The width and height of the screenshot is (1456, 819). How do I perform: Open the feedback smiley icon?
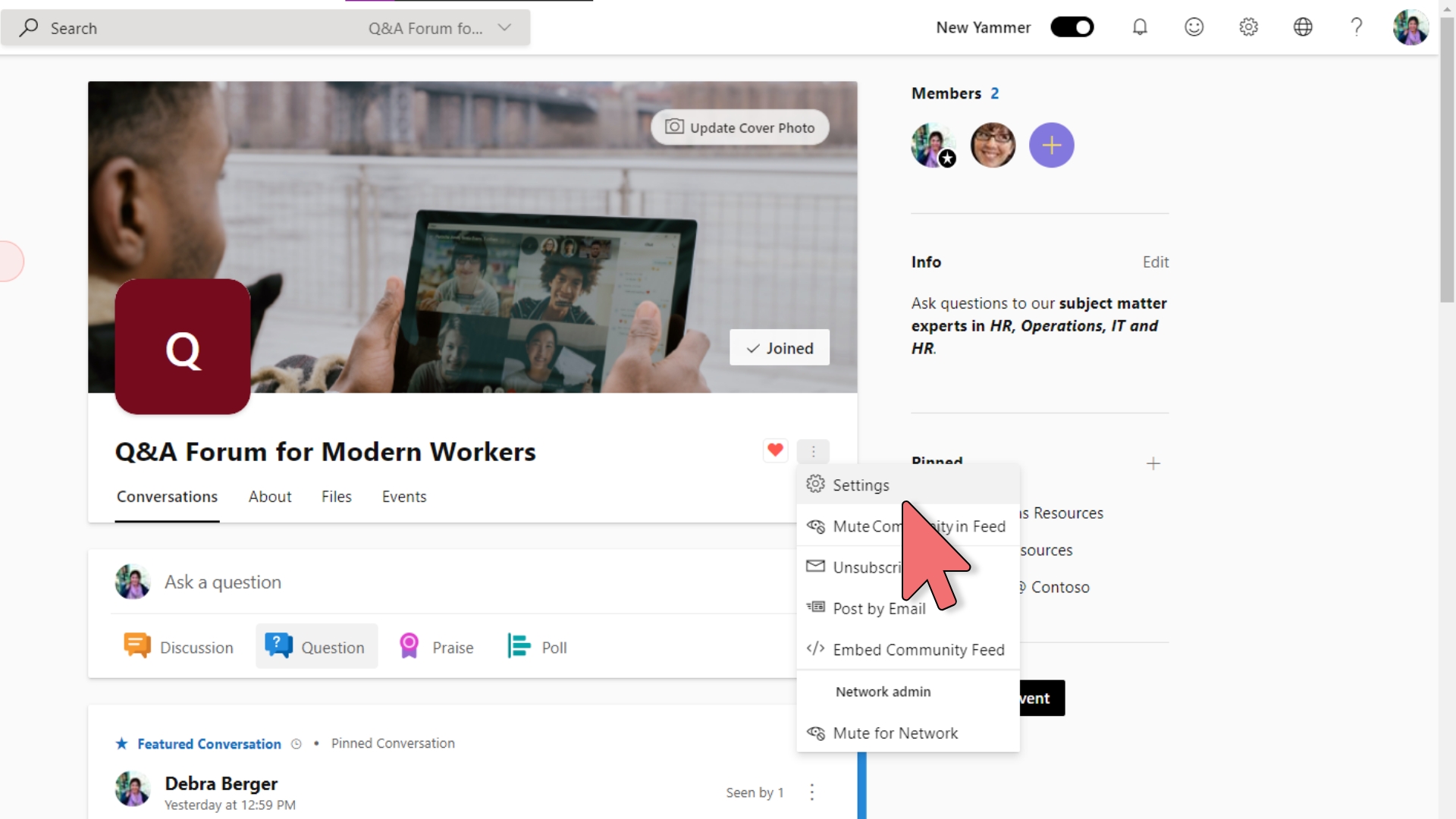[x=1194, y=27]
